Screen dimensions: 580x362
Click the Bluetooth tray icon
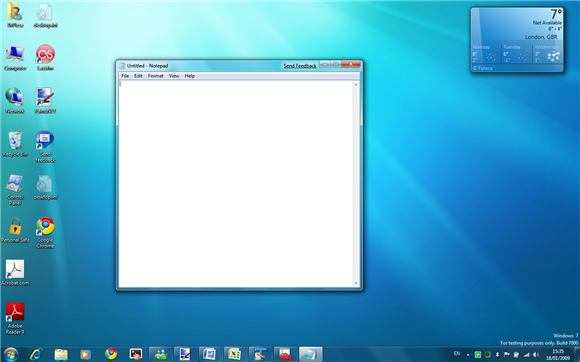click(x=498, y=355)
